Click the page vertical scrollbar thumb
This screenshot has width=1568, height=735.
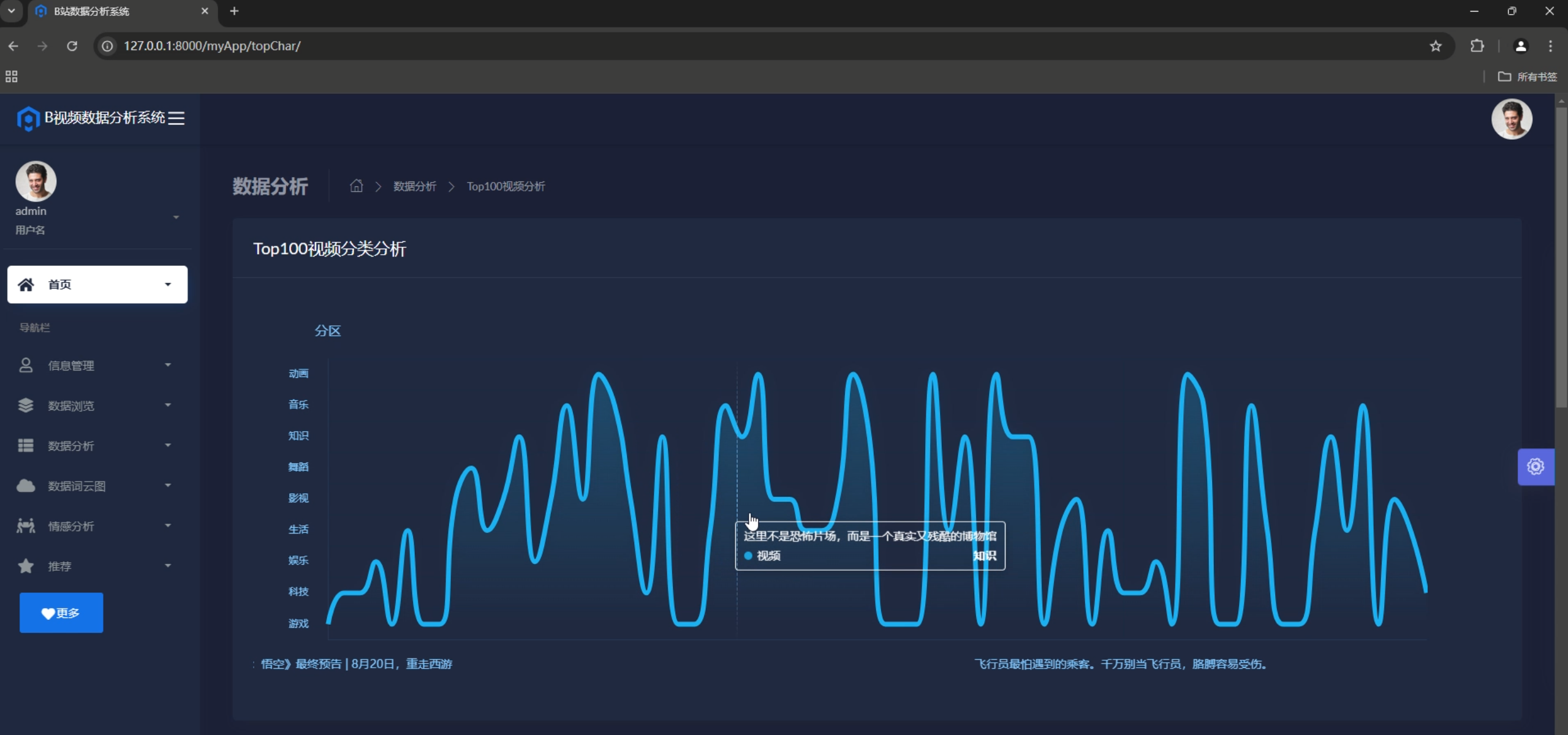coord(1561,257)
